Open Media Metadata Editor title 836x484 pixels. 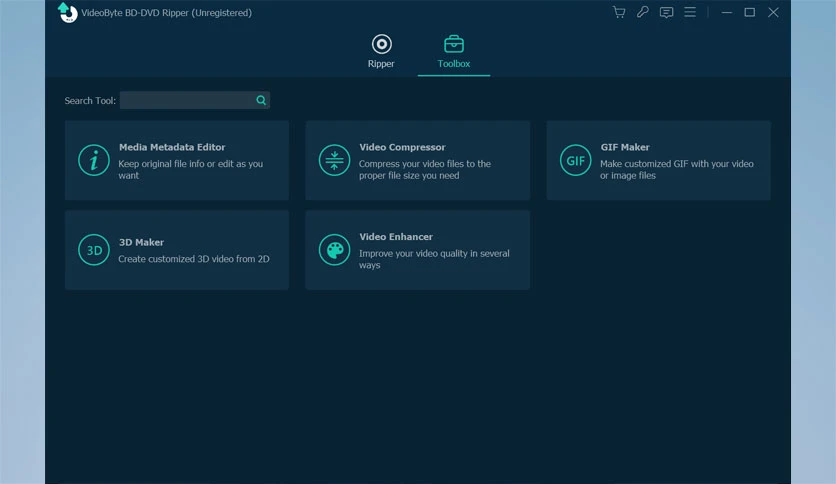(172, 147)
